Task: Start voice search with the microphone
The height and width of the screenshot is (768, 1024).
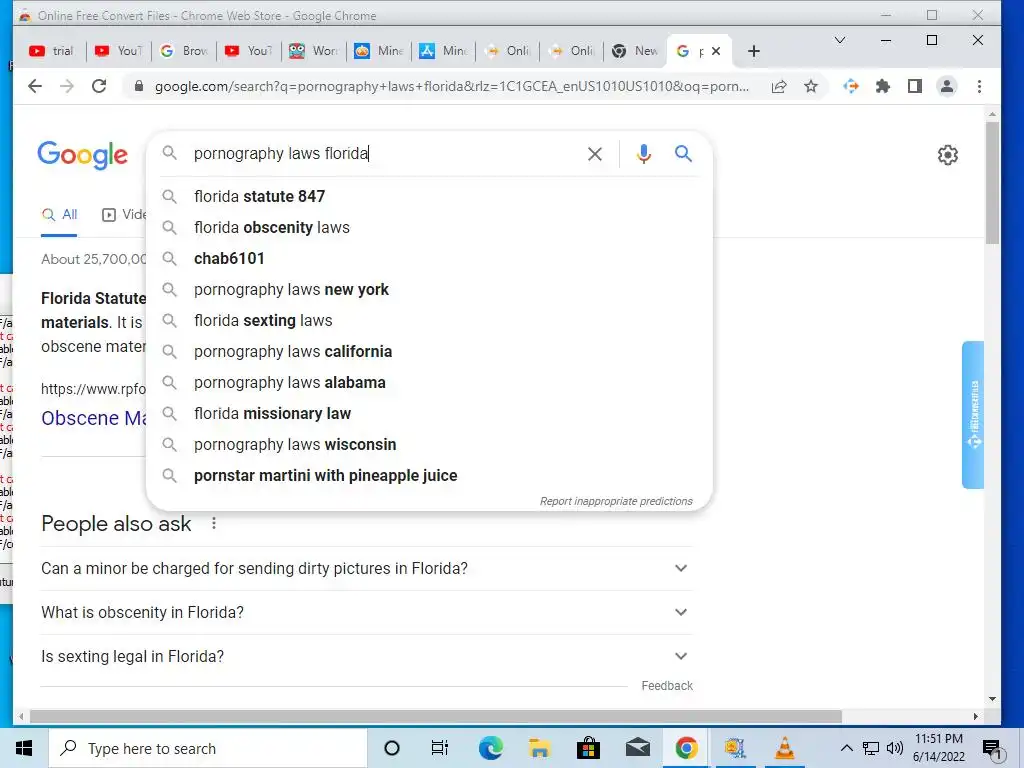Action: point(643,154)
